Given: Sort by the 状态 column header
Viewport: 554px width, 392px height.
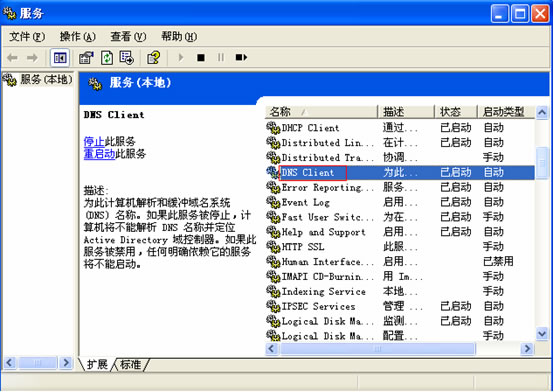Looking at the screenshot, I should coord(456,112).
